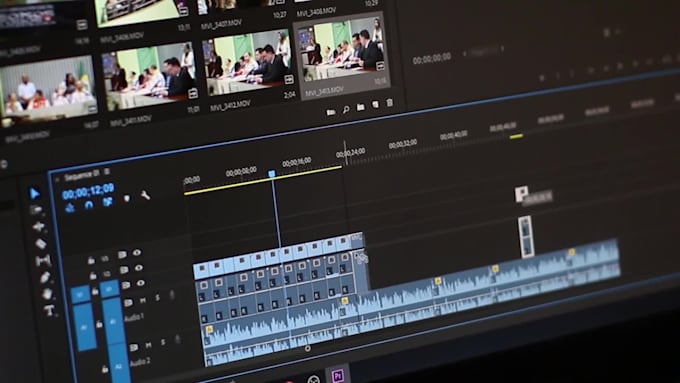Select the Razor tool
The image size is (680, 383).
click(41, 243)
